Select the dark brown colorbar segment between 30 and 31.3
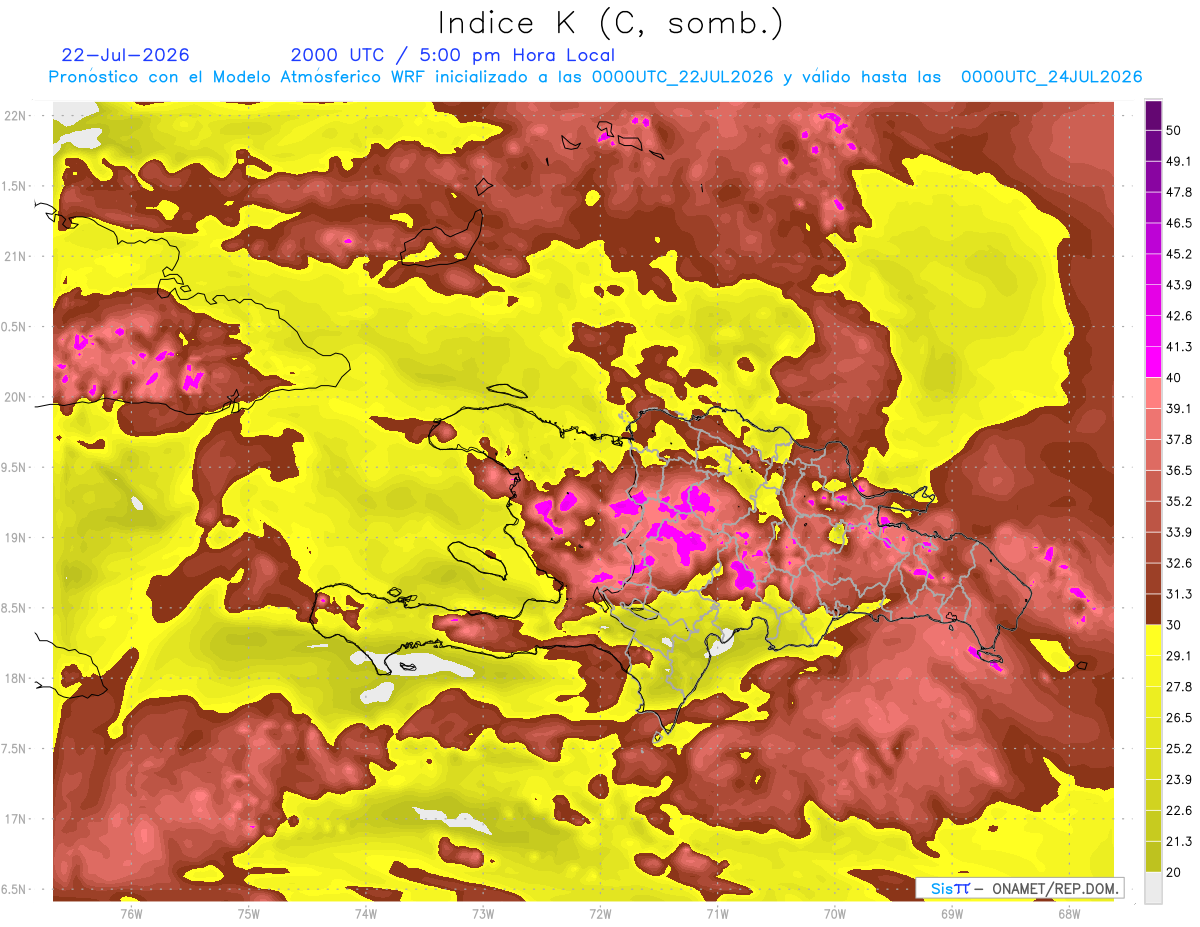The width and height of the screenshot is (1200, 927). (1153, 609)
